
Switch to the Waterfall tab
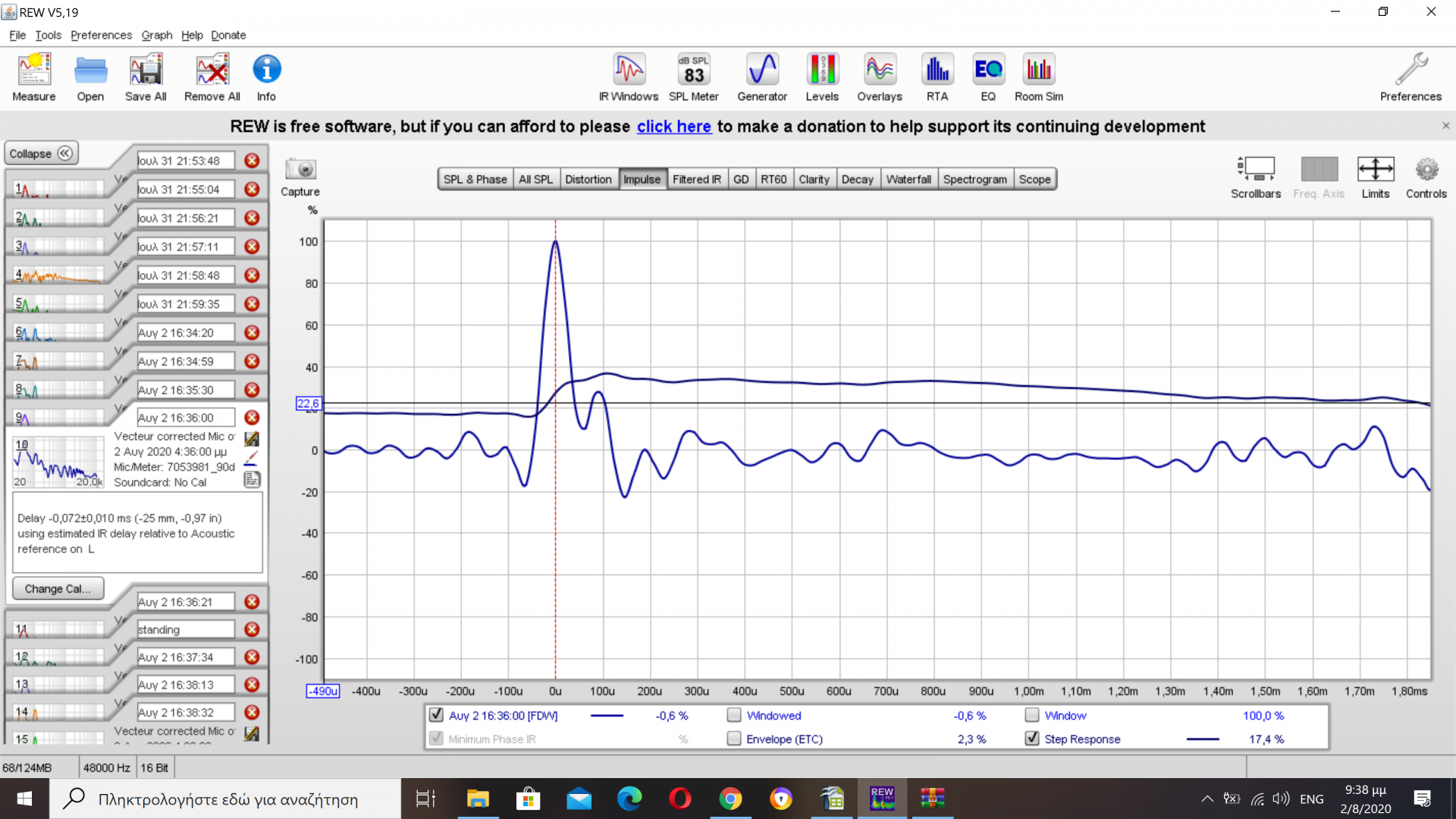pyautogui.click(x=908, y=179)
